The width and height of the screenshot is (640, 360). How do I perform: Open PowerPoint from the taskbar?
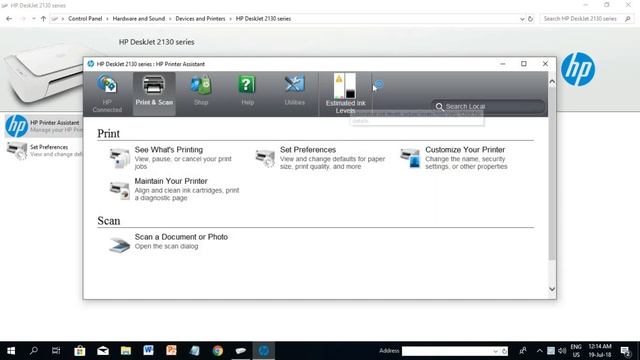click(171, 351)
